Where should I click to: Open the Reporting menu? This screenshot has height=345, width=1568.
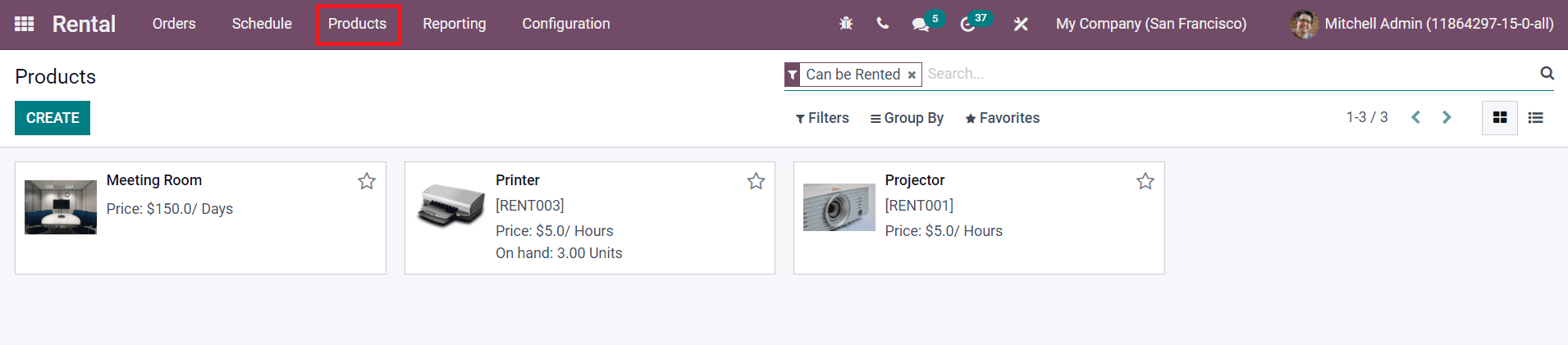(455, 24)
